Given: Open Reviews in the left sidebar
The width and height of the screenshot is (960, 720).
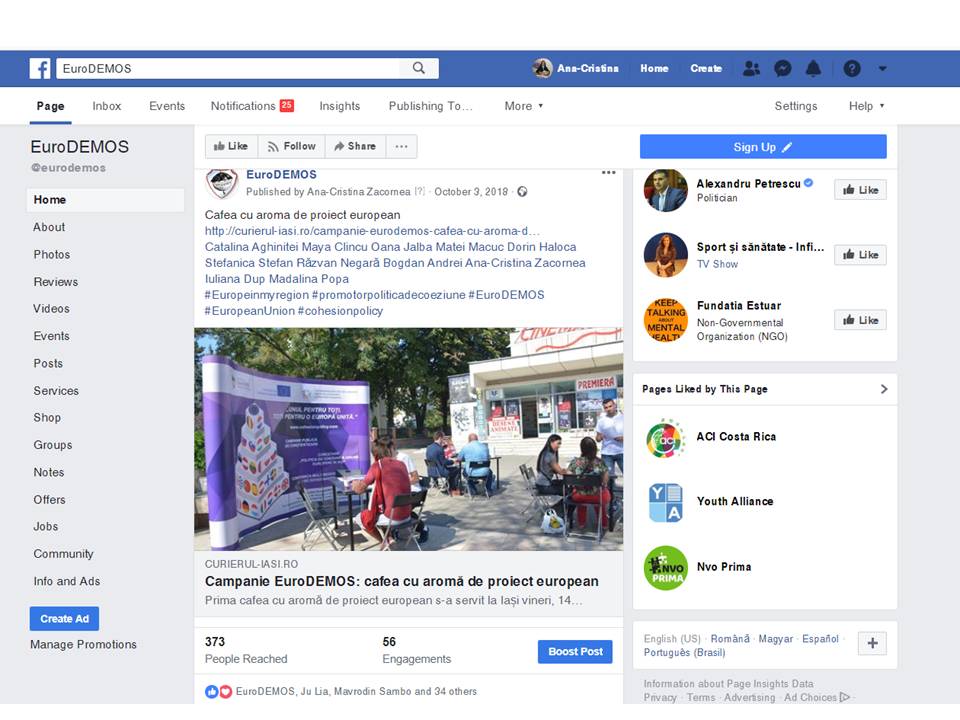Looking at the screenshot, I should point(56,282).
